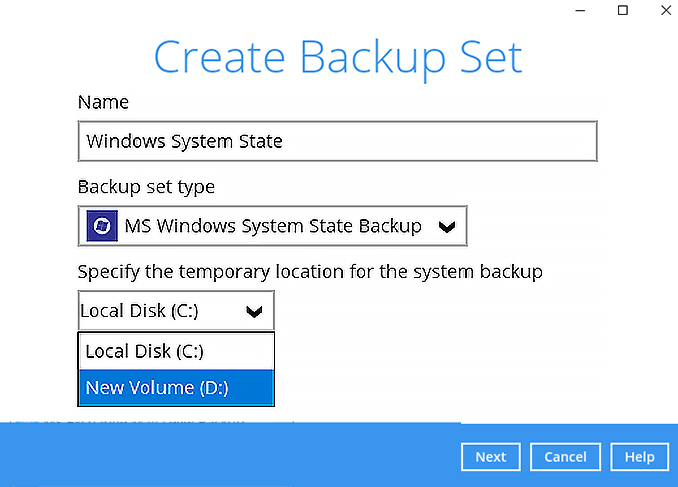678x487 pixels.
Task: Choose New Volume (D:) from the list
Action: click(176, 388)
